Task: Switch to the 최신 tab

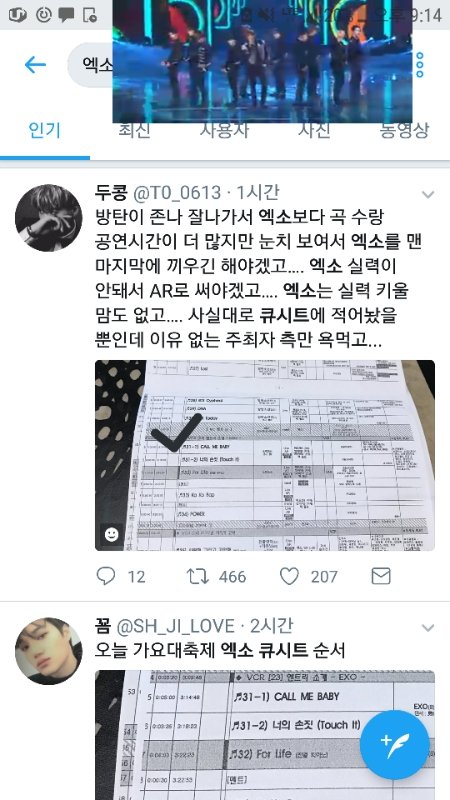Action: click(x=135, y=131)
